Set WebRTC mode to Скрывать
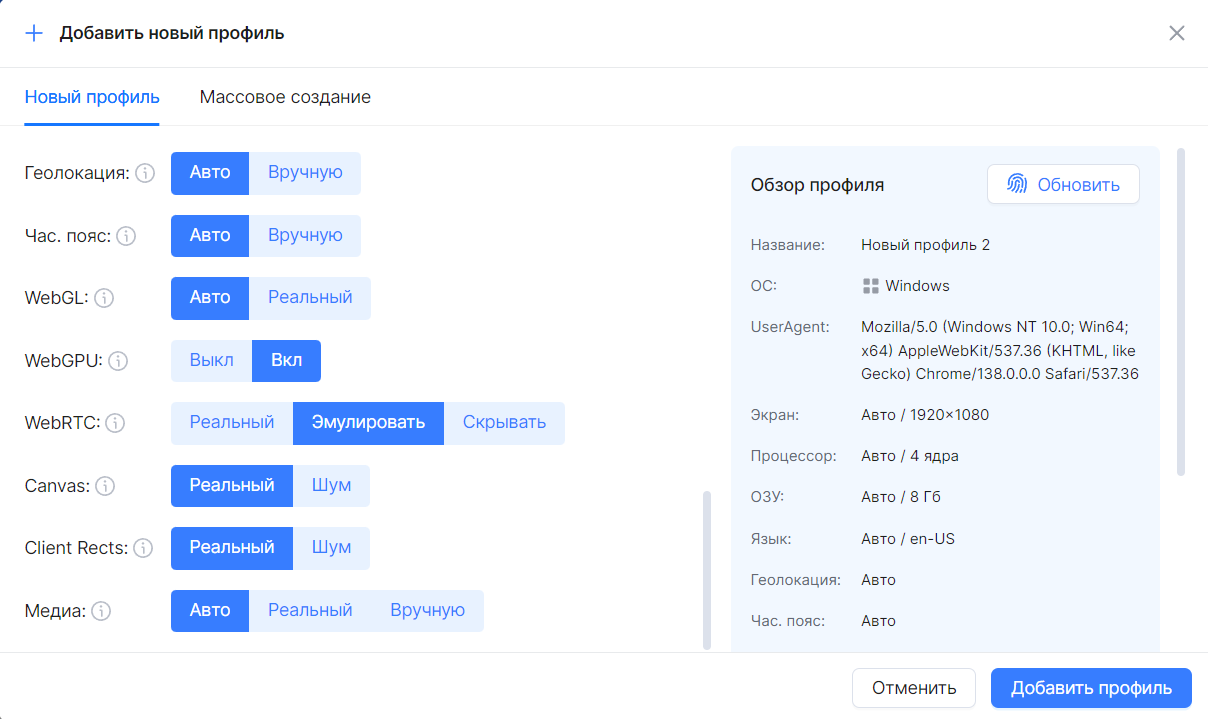This screenshot has height=719, width=1208. [504, 423]
